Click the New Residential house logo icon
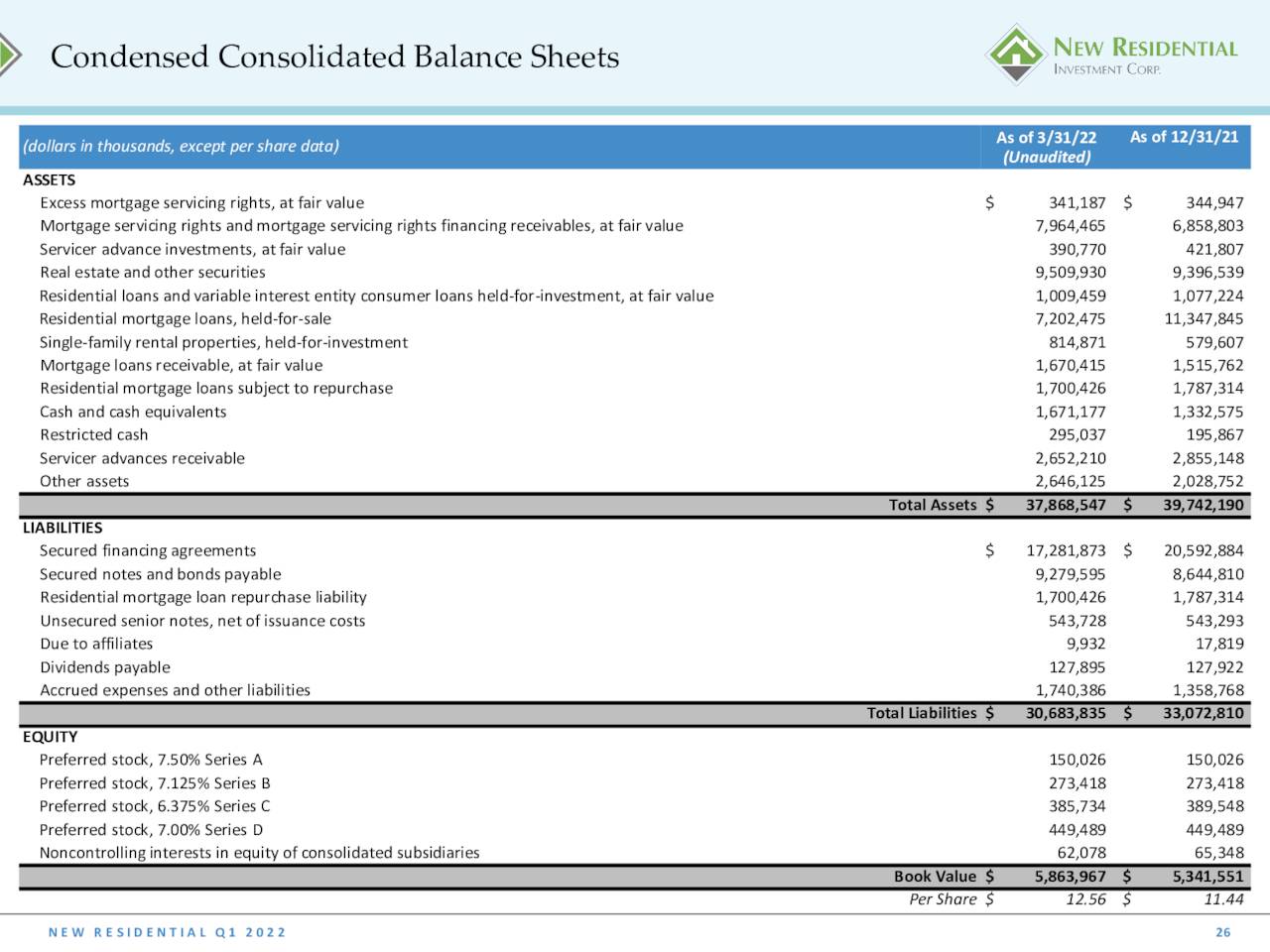Image resolution: width=1270 pixels, height=952 pixels. tap(1015, 55)
